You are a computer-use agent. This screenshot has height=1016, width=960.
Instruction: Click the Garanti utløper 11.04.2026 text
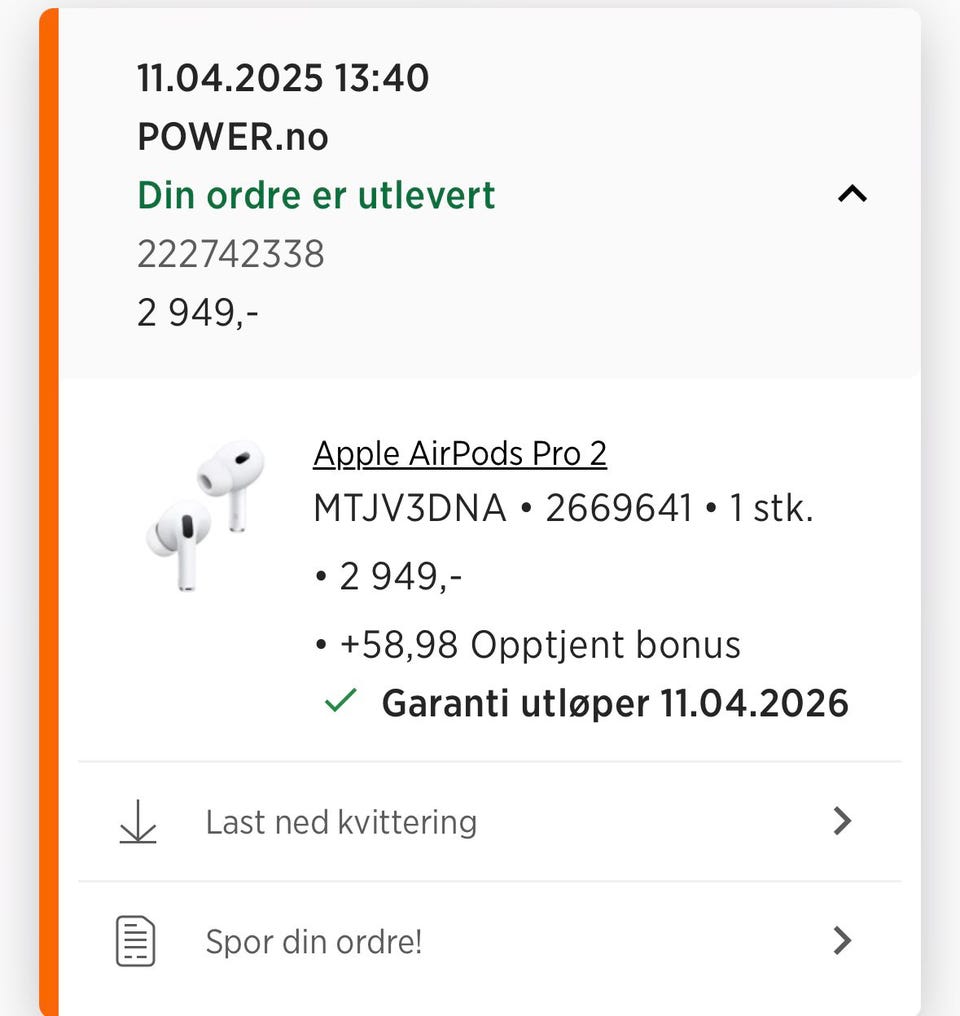click(x=615, y=703)
